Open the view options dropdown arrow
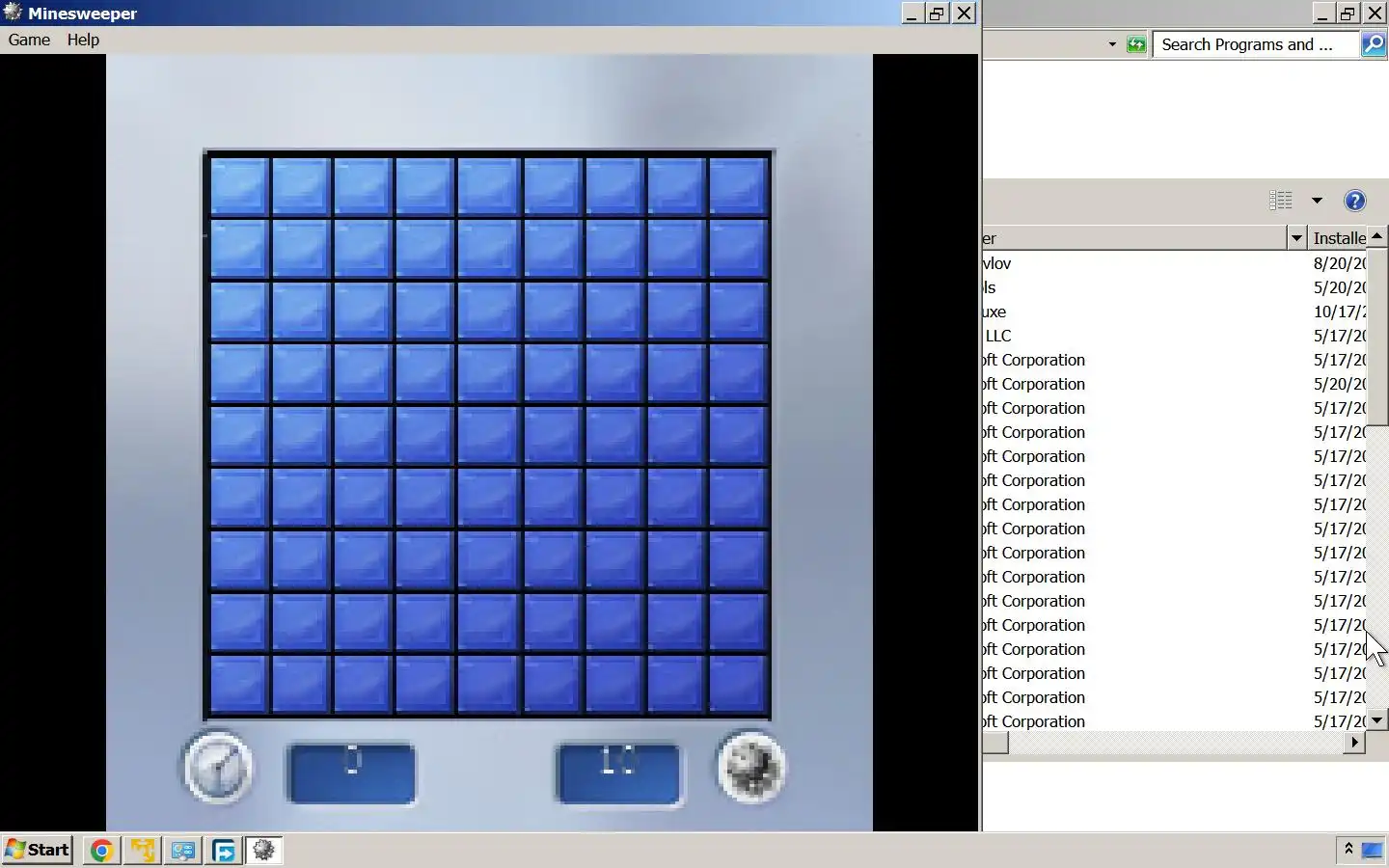Screen dimensions: 1389x868 [1317, 200]
